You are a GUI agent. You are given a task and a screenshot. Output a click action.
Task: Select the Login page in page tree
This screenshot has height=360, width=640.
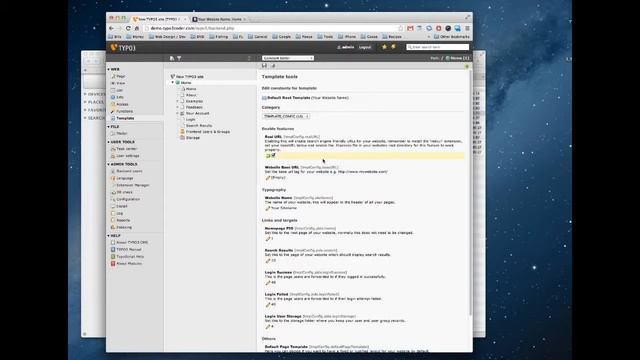tap(191, 119)
